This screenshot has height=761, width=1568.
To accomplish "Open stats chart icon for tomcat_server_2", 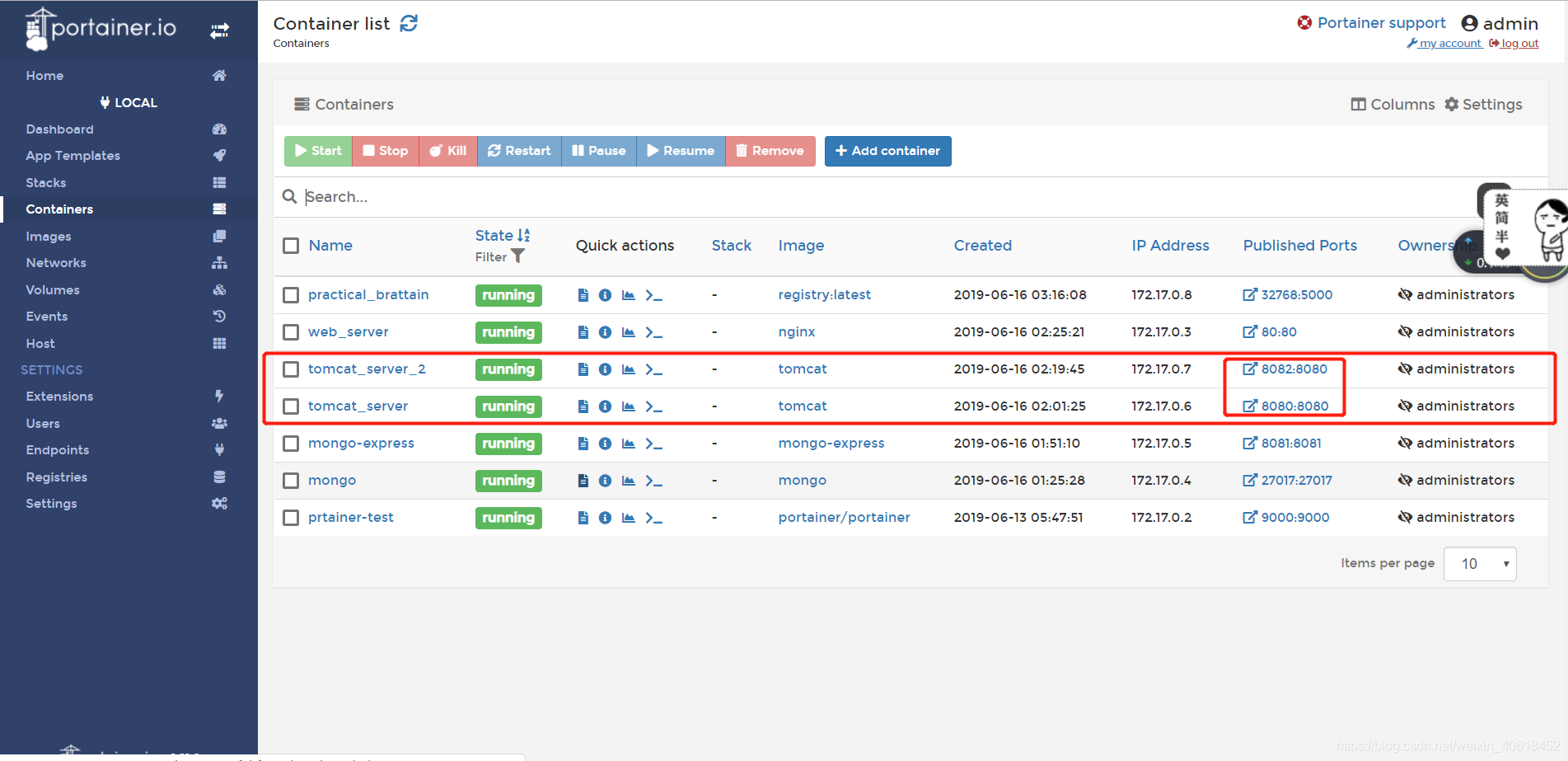I will coord(629,369).
